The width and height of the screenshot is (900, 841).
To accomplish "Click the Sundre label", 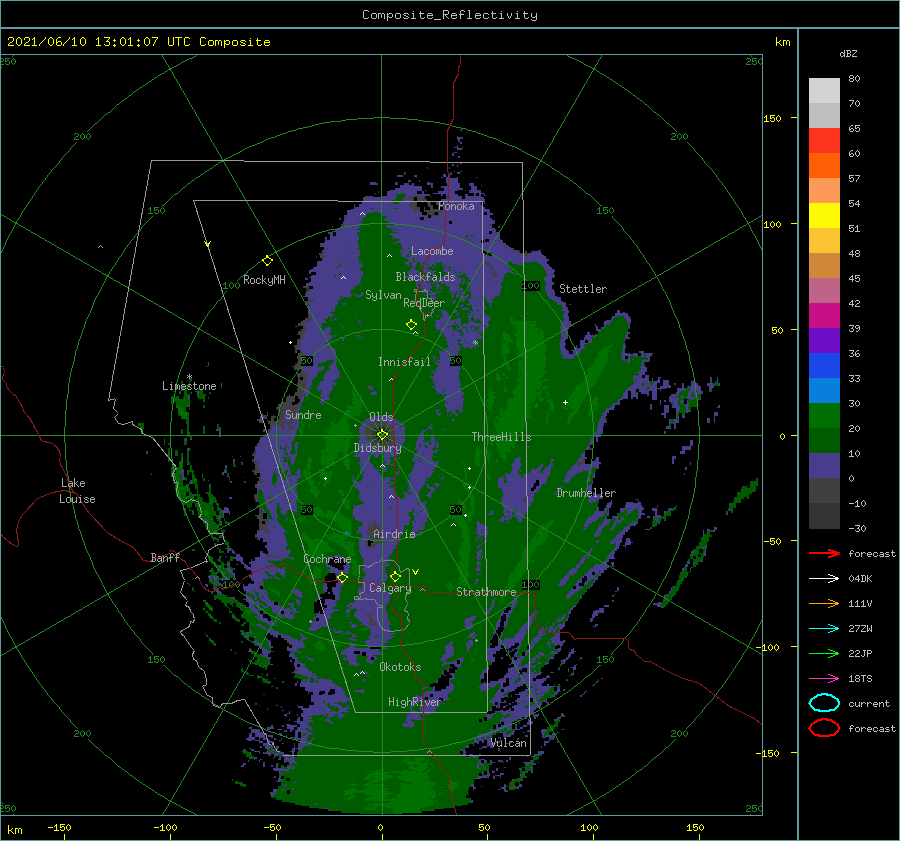I will [x=303, y=415].
